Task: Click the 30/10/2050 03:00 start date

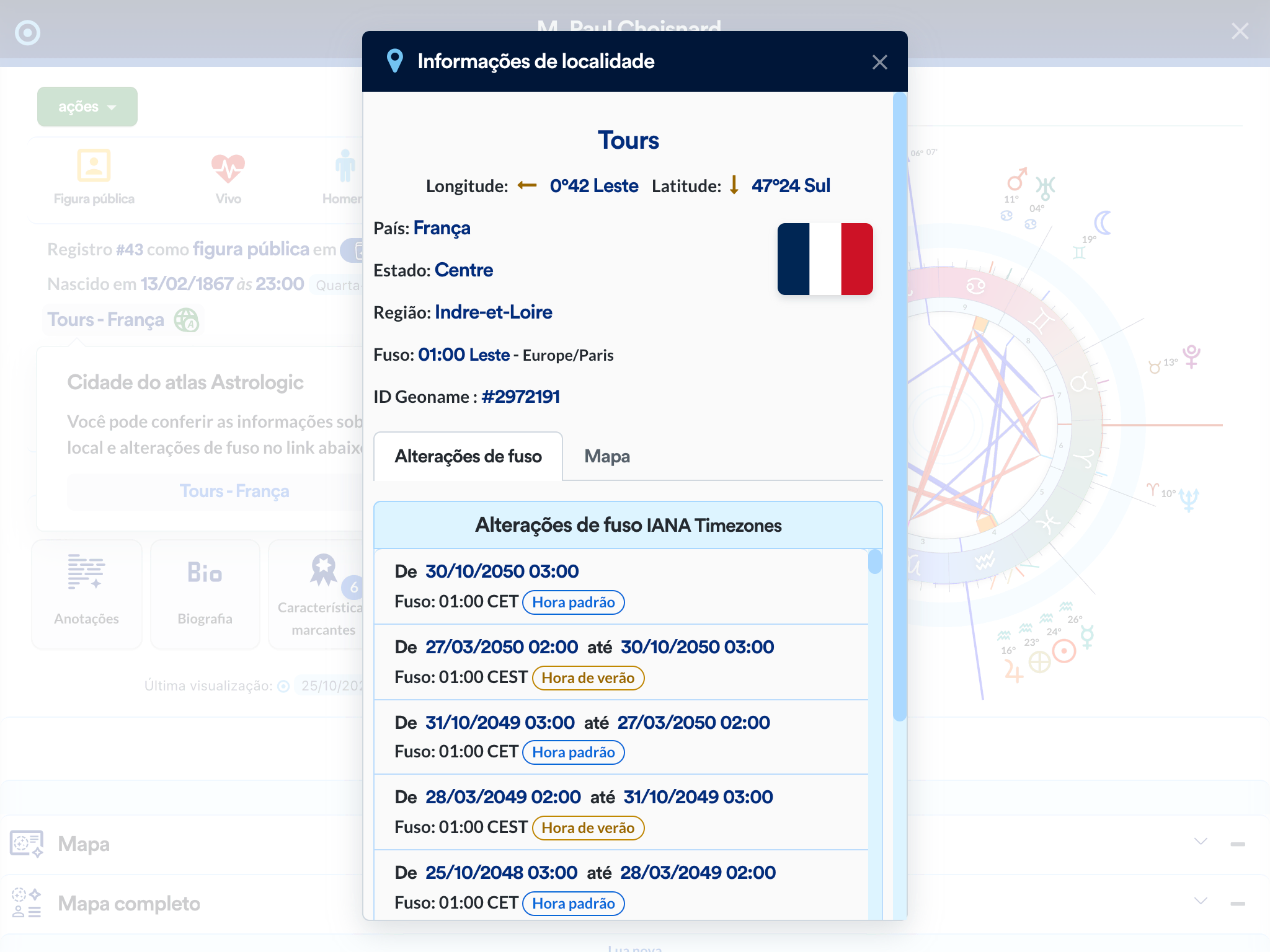Action: (x=502, y=571)
